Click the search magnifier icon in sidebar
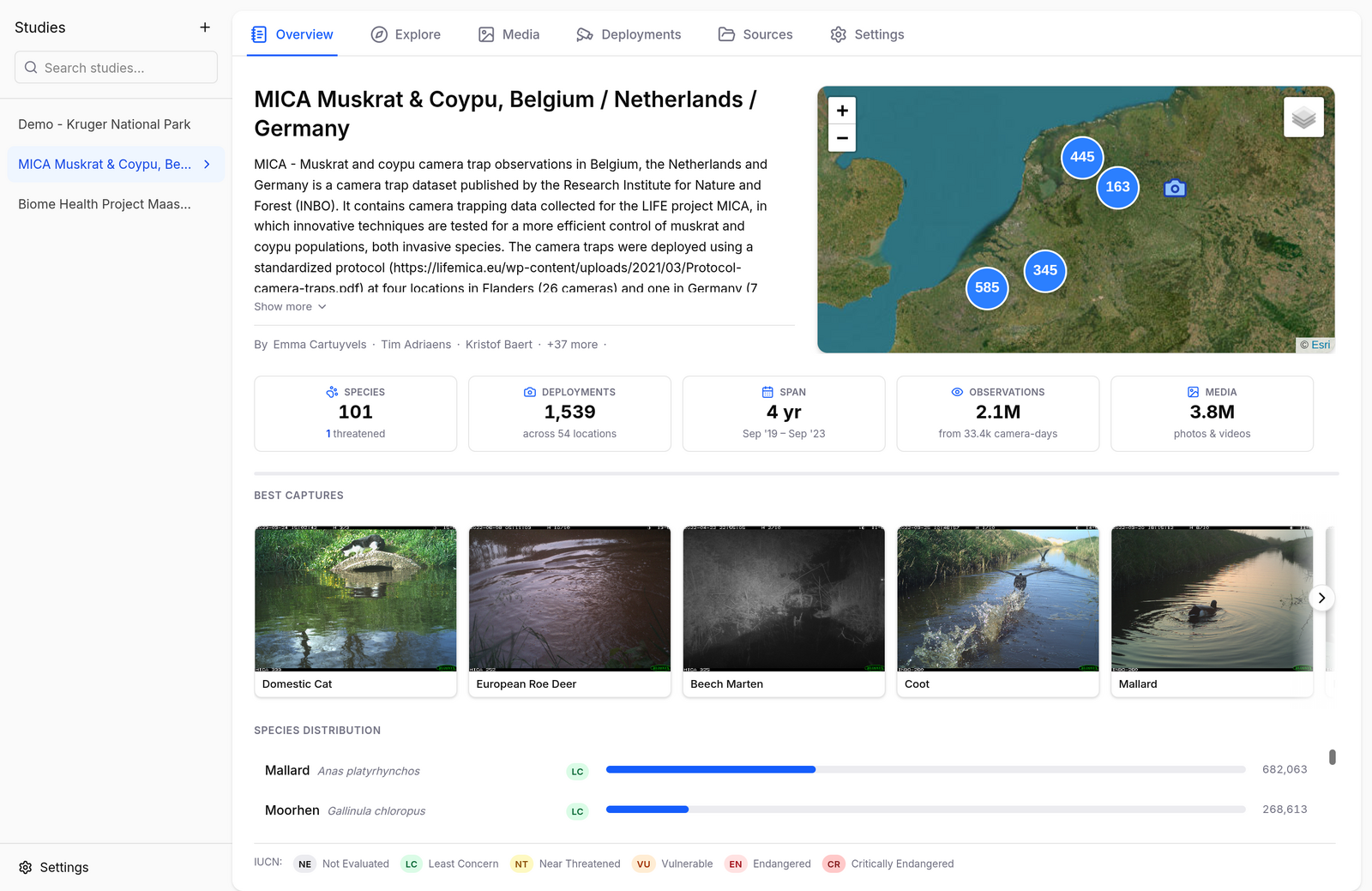The height and width of the screenshot is (891, 1372). [x=31, y=68]
